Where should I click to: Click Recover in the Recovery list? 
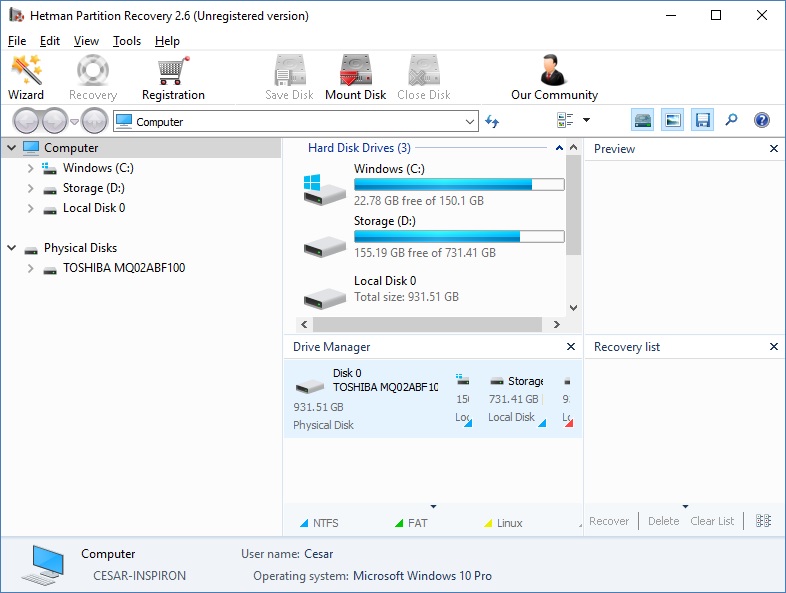coord(609,521)
